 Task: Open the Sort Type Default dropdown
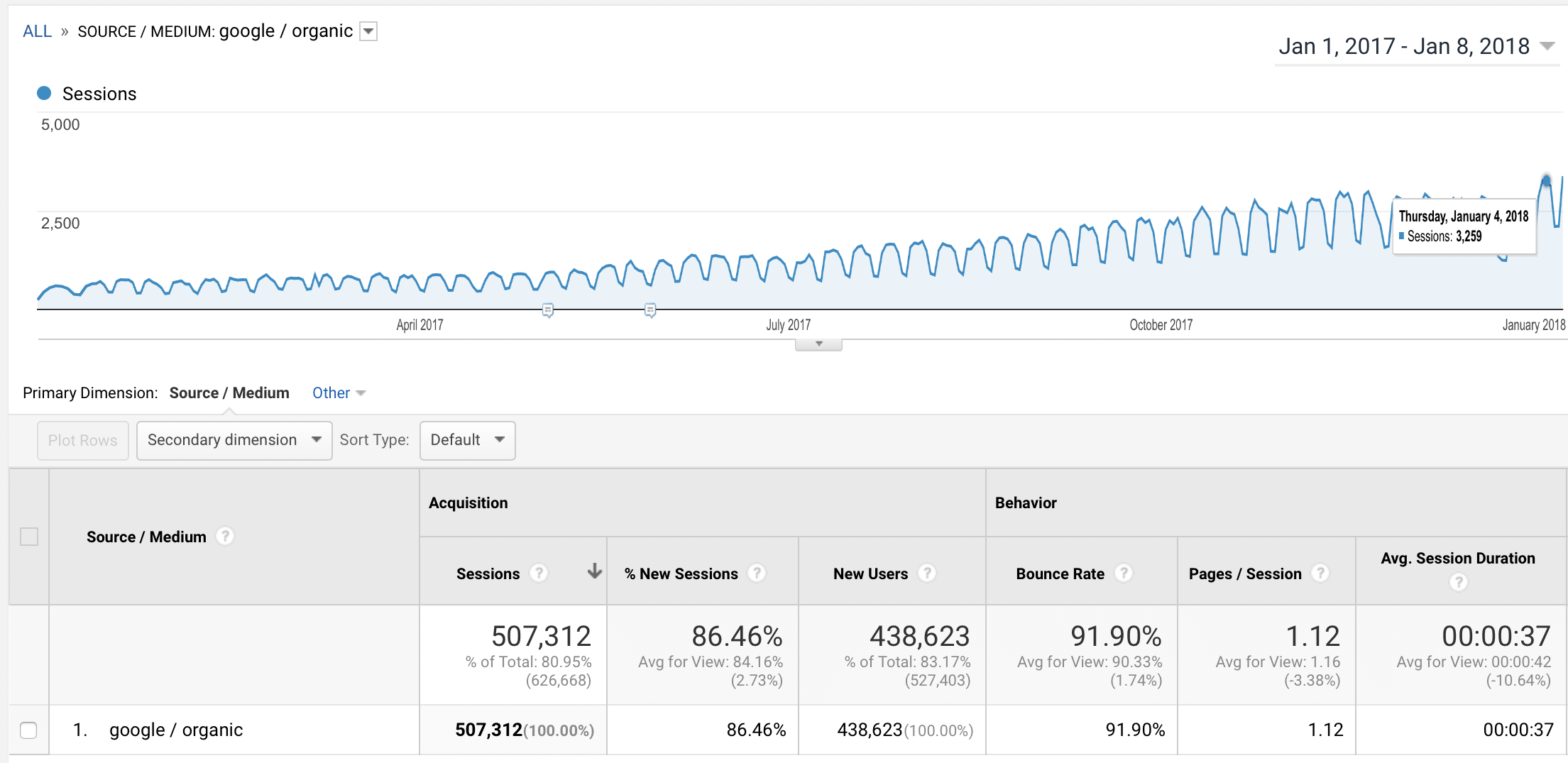coord(467,440)
